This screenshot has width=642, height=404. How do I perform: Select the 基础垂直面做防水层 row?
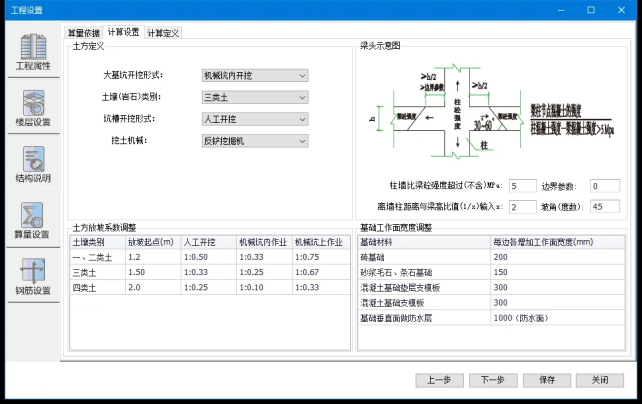[491, 318]
